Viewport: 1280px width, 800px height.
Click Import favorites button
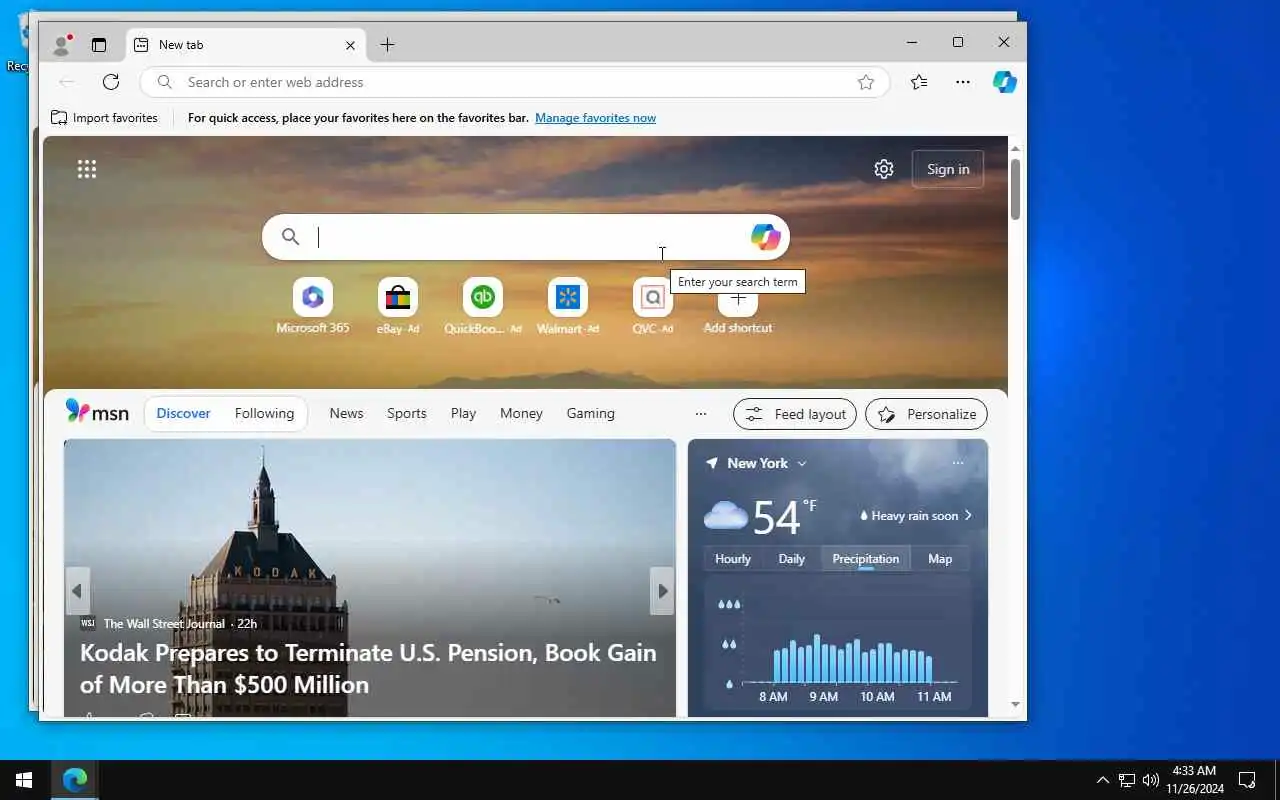point(104,118)
